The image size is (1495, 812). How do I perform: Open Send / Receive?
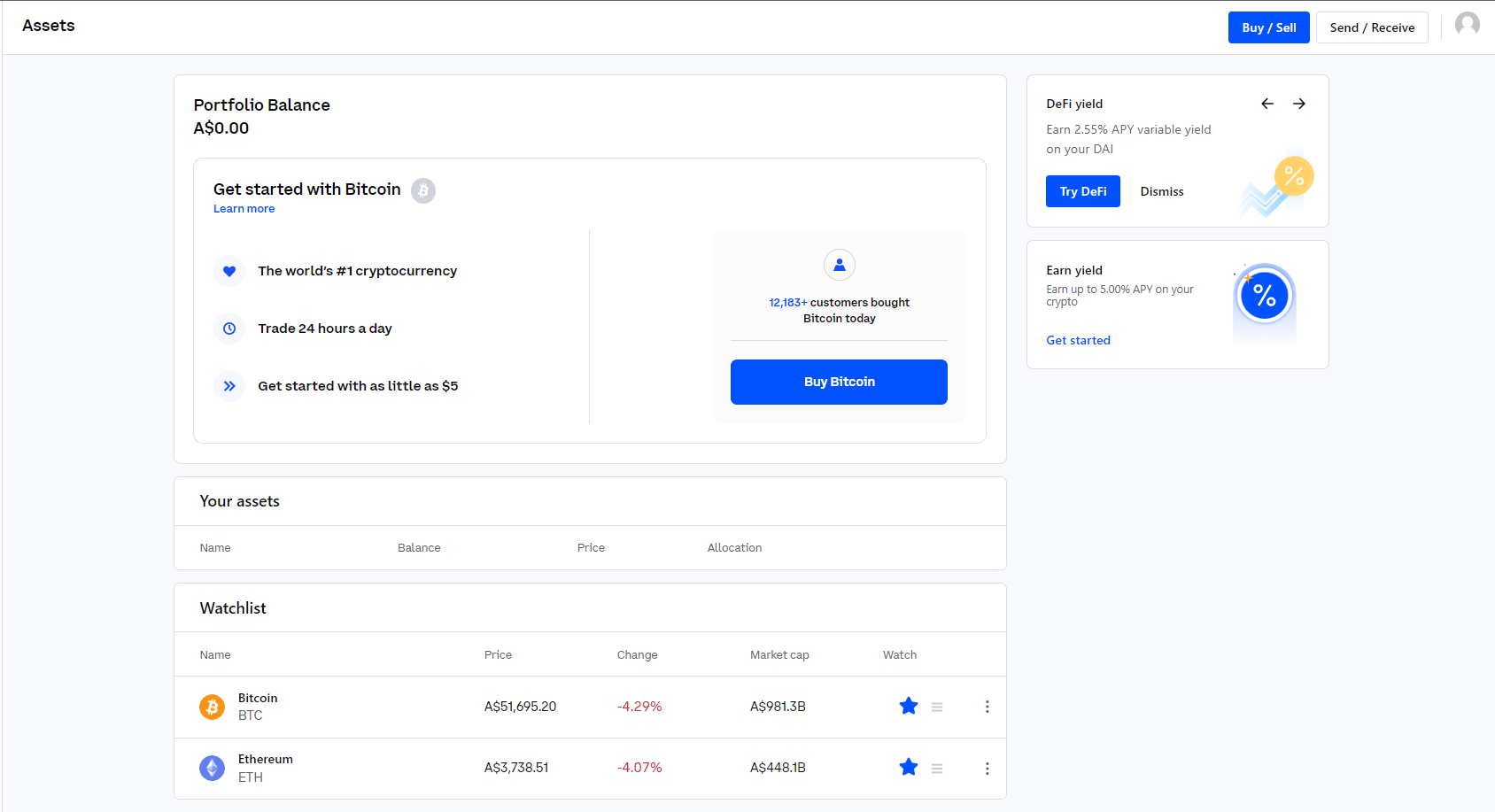[1372, 27]
